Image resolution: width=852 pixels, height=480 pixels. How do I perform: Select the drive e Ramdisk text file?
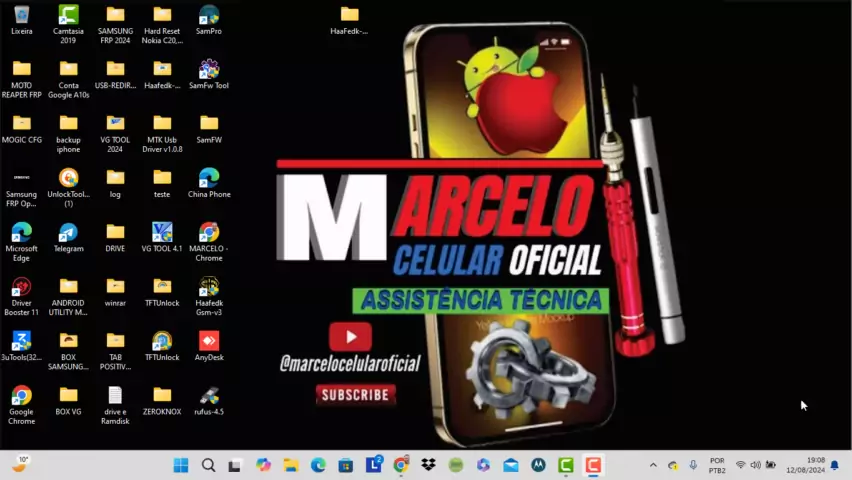coord(115,396)
